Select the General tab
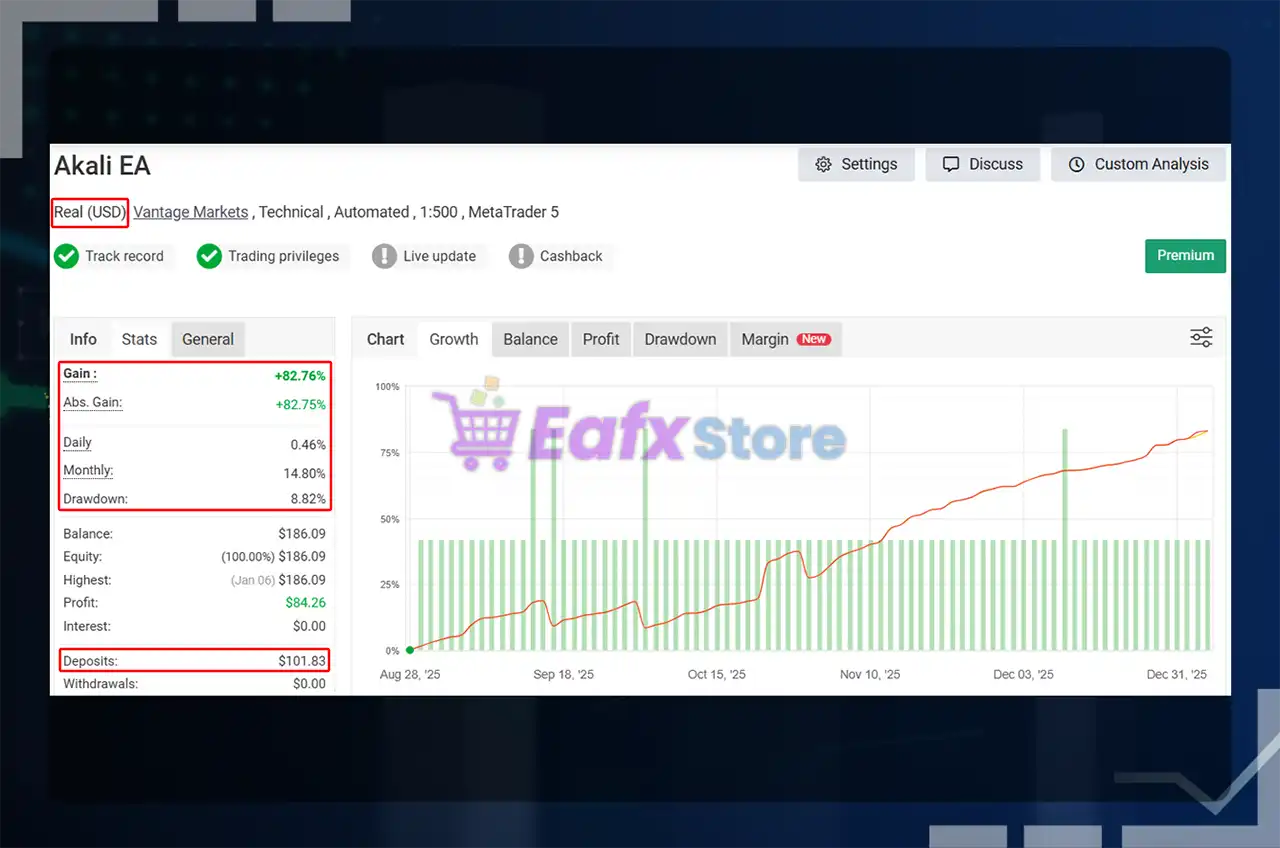Image resolution: width=1280 pixels, height=848 pixels. [x=208, y=339]
